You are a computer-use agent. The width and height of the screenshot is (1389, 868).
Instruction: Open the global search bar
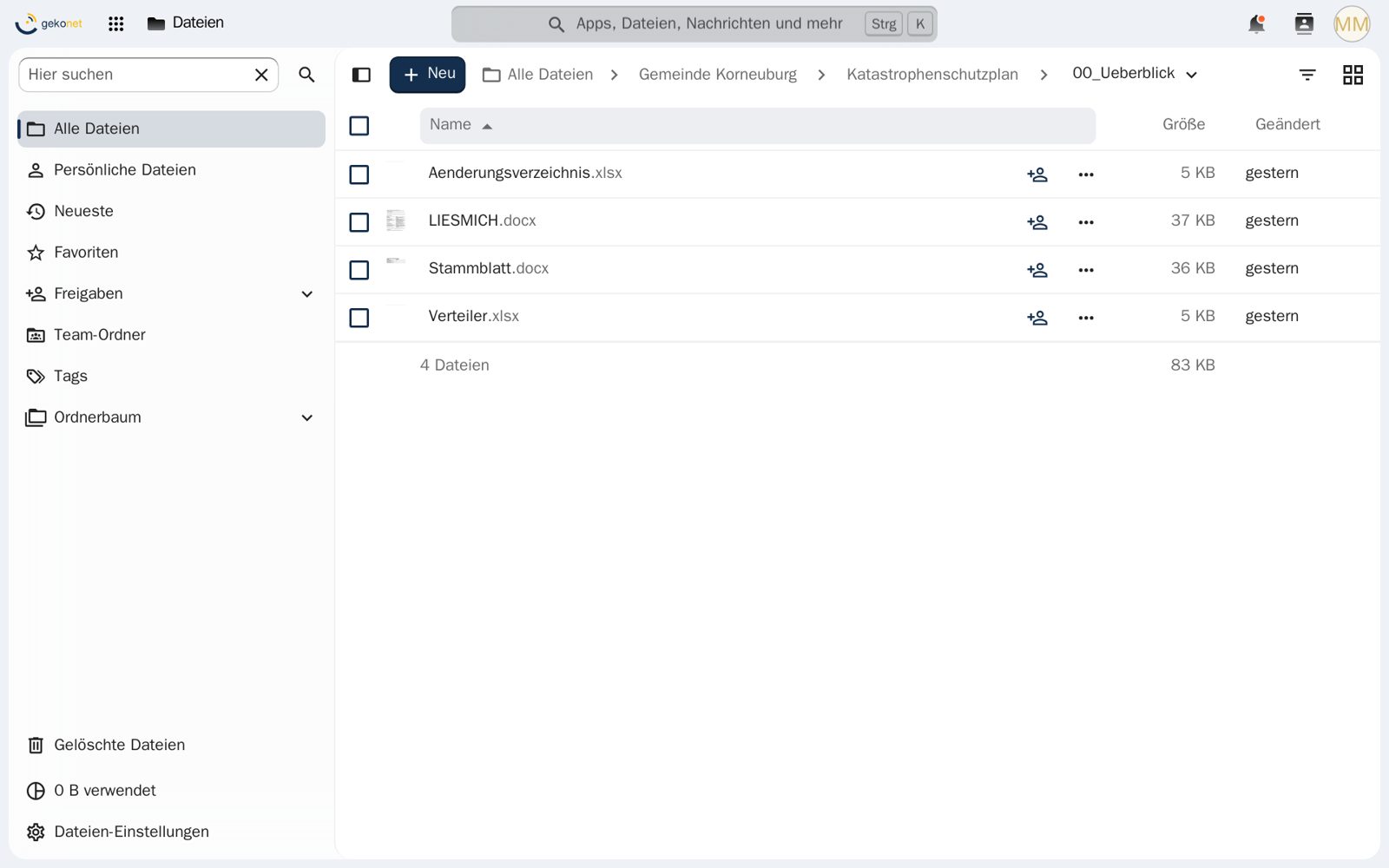694,24
